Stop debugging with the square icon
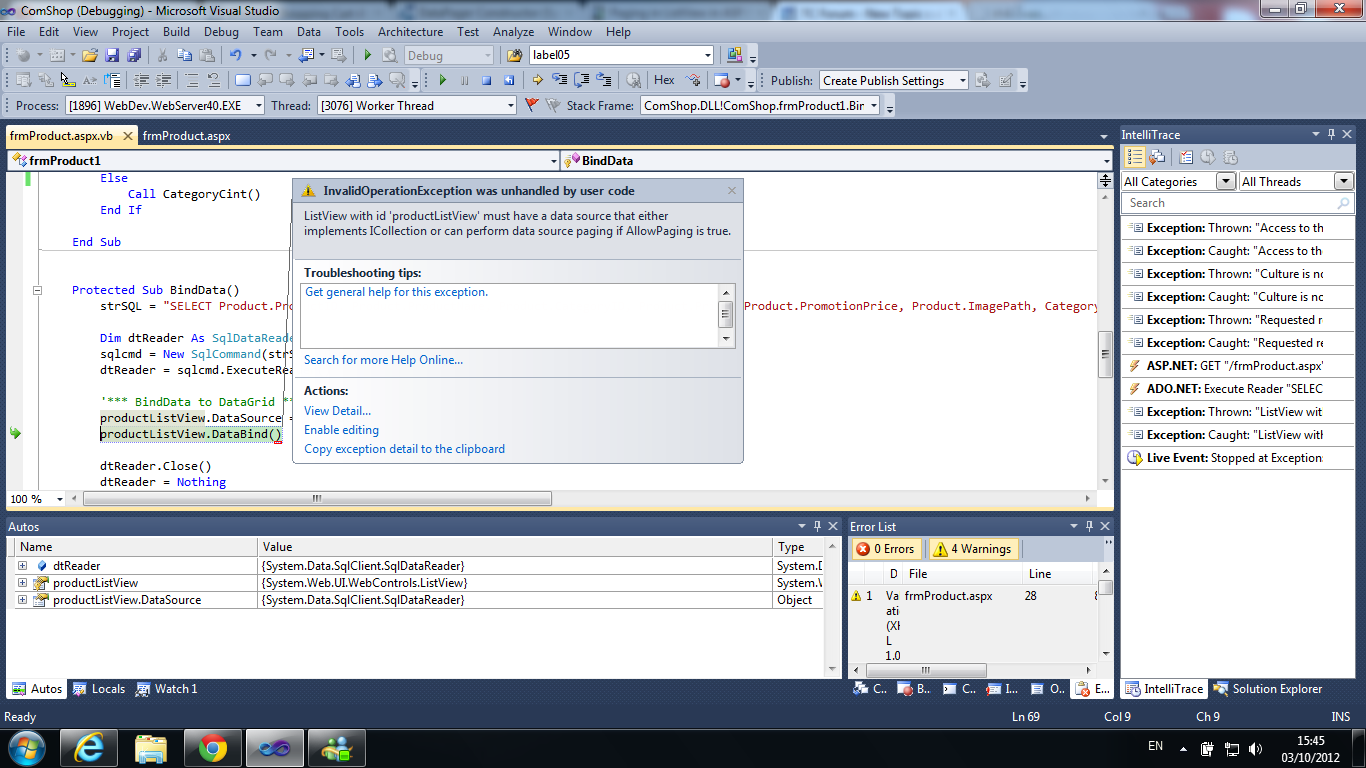The height and width of the screenshot is (768, 1366). [487, 81]
